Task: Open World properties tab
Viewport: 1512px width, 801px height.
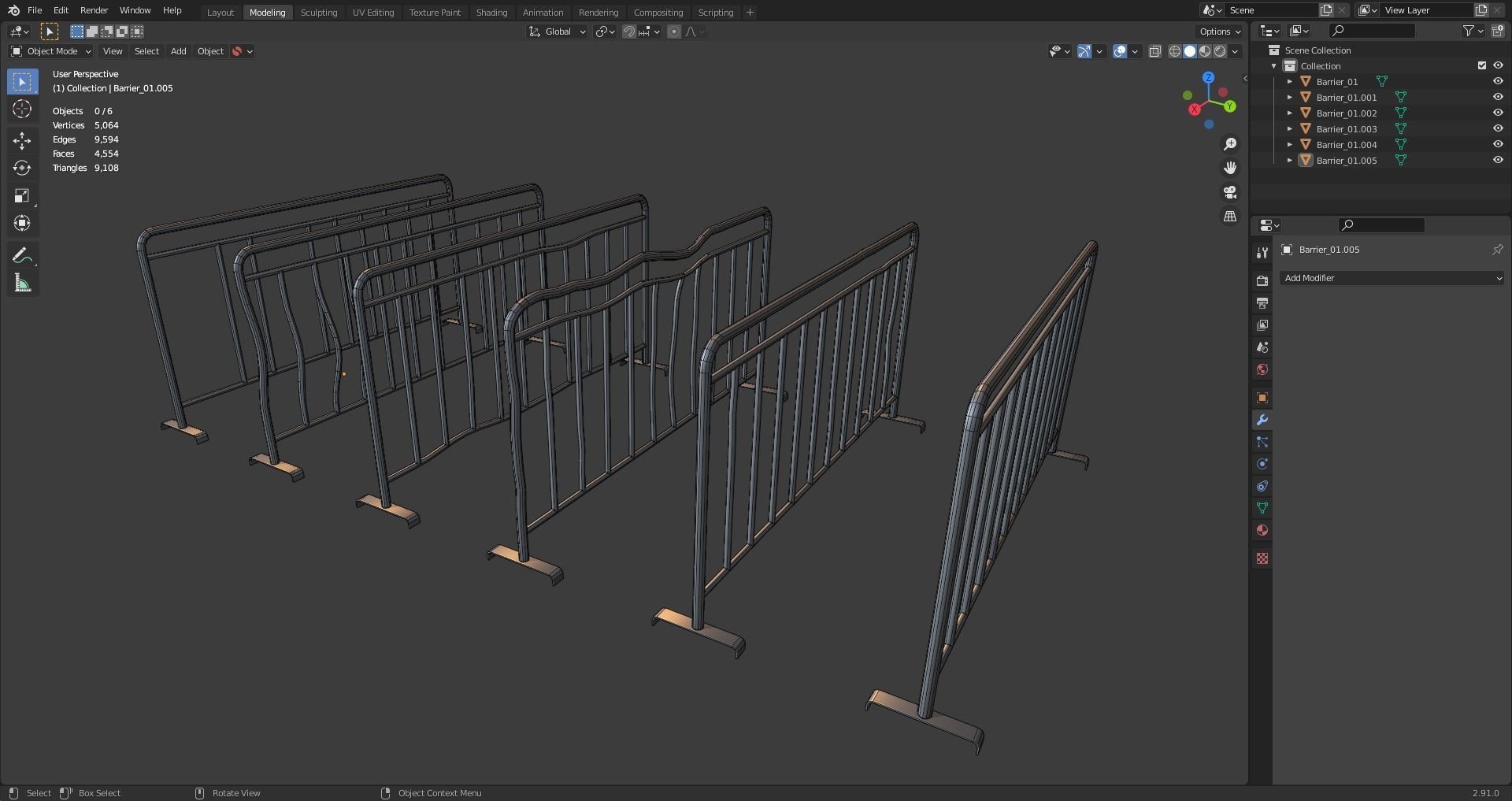Action: tap(1262, 369)
